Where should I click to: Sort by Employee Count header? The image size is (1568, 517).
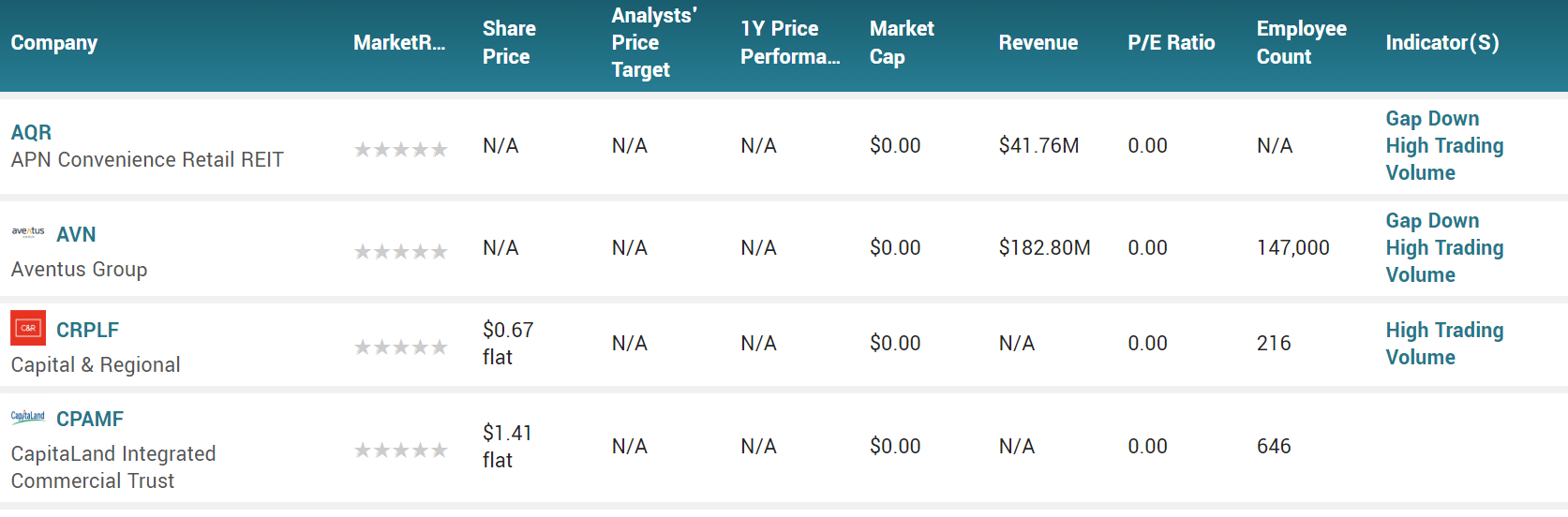[1301, 43]
